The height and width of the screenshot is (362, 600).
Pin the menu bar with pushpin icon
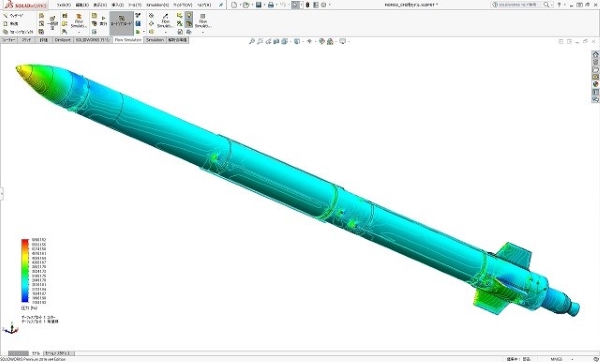click(221, 5)
